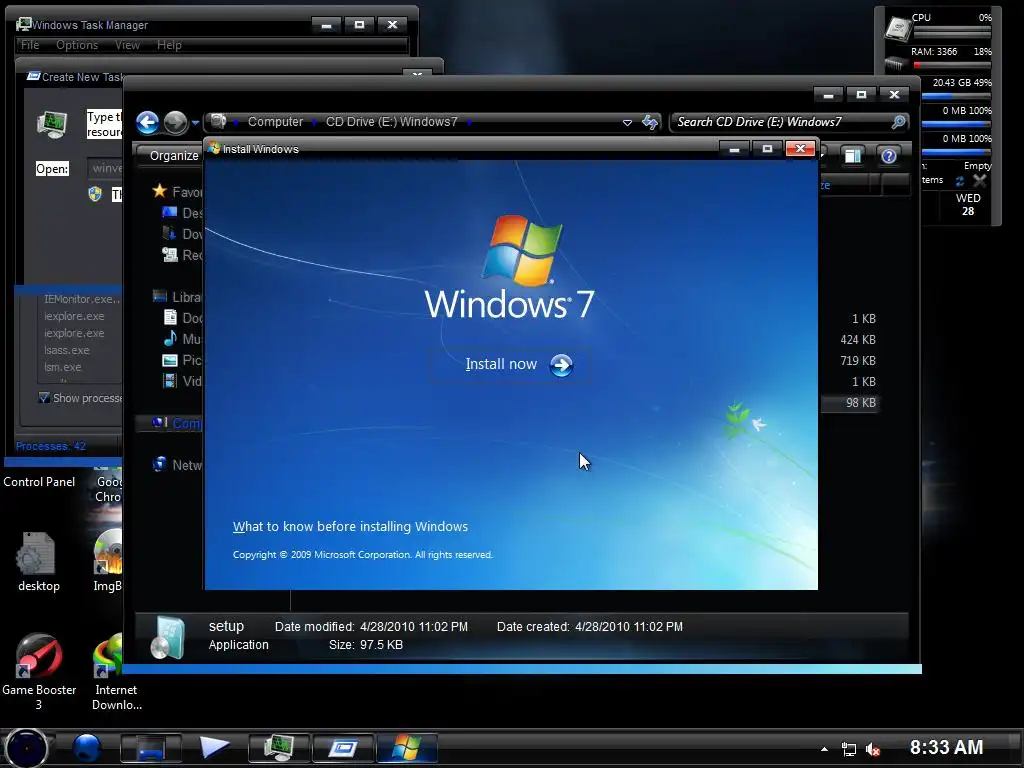Open Task Manager View menu
1024x768 pixels.
point(127,45)
